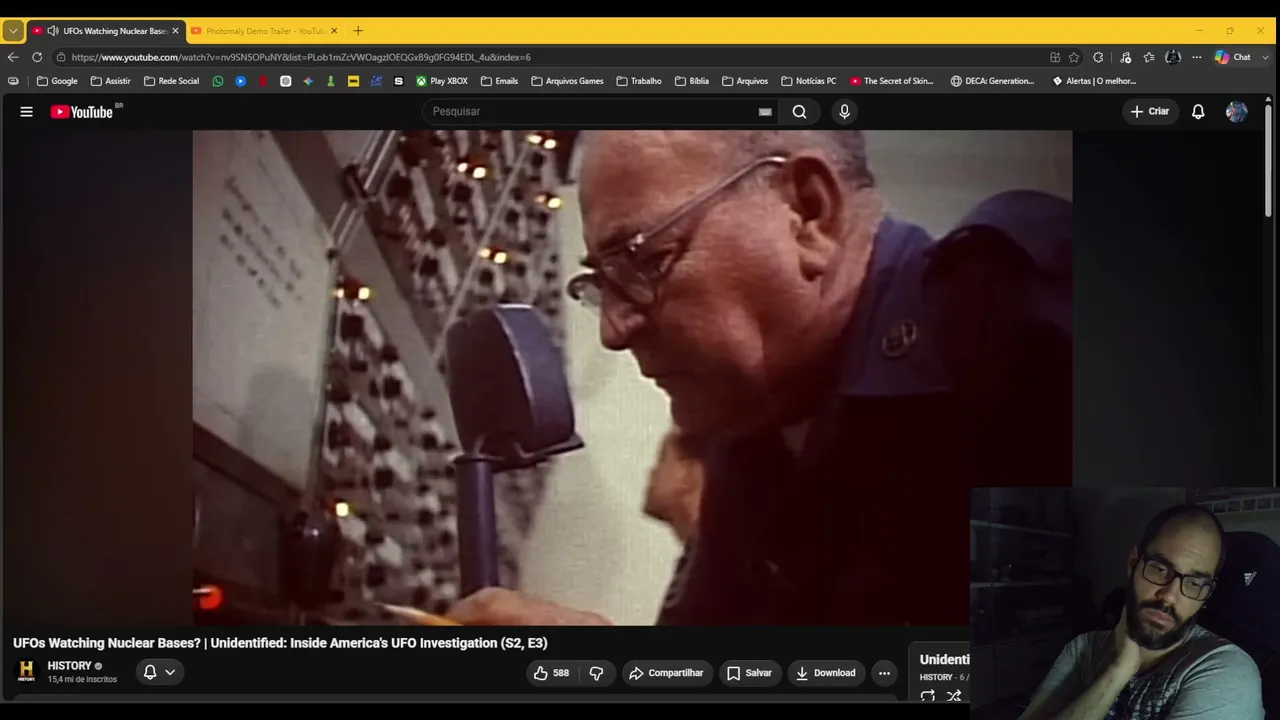
Task: Open The Secret of Skin bookmark
Action: click(x=892, y=81)
